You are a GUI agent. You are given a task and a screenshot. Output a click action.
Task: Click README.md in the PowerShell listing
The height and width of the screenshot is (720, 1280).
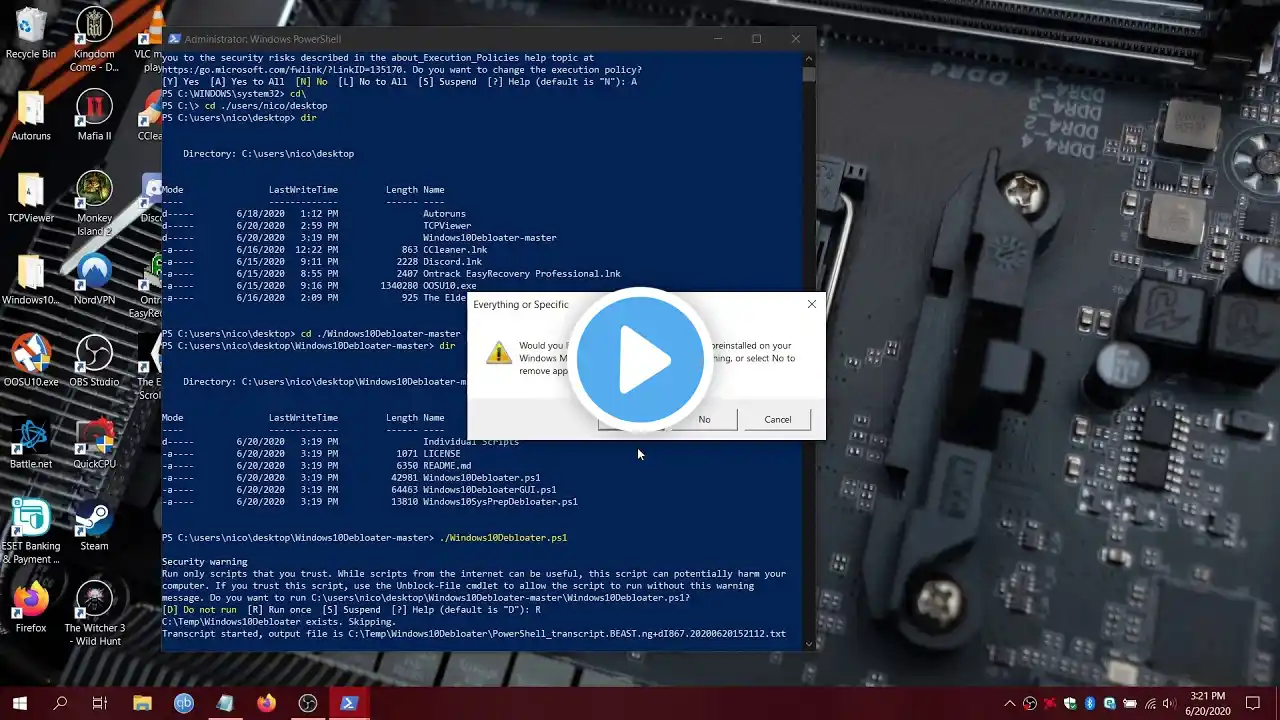447,466
